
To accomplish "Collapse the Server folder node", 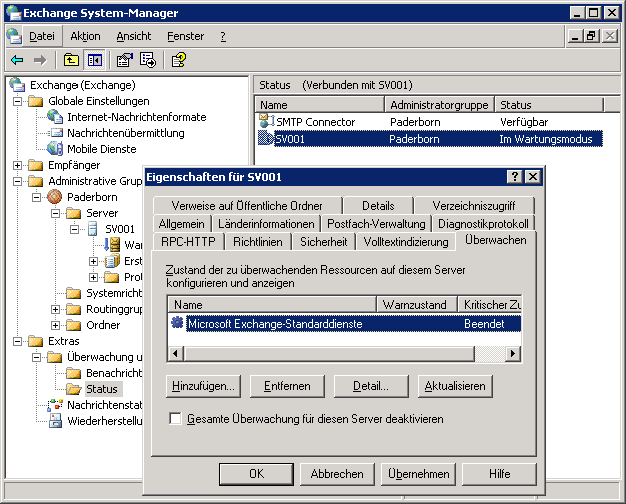I will 55,213.
